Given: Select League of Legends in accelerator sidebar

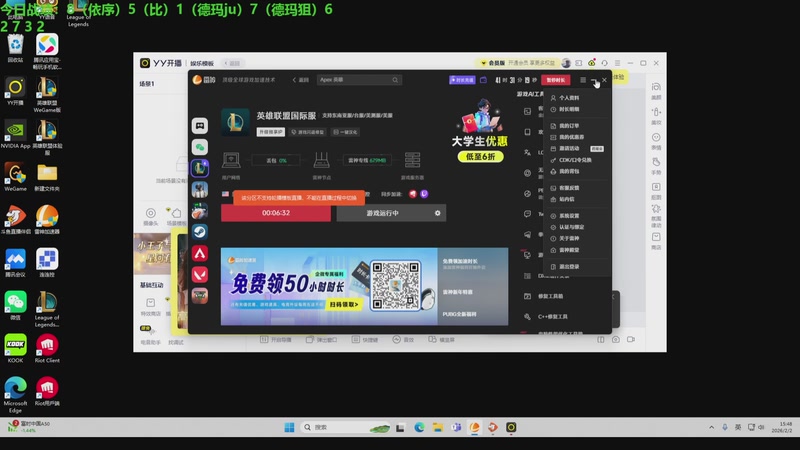Looking at the screenshot, I should 199,168.
